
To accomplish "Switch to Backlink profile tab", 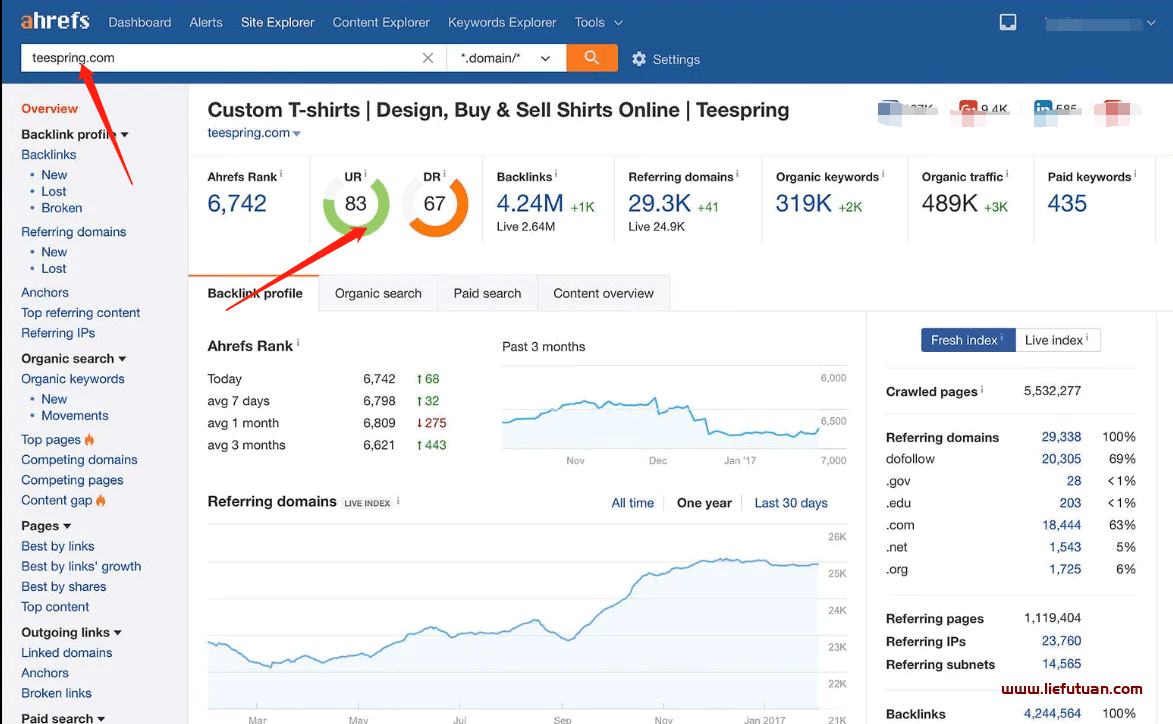I will click(x=254, y=293).
